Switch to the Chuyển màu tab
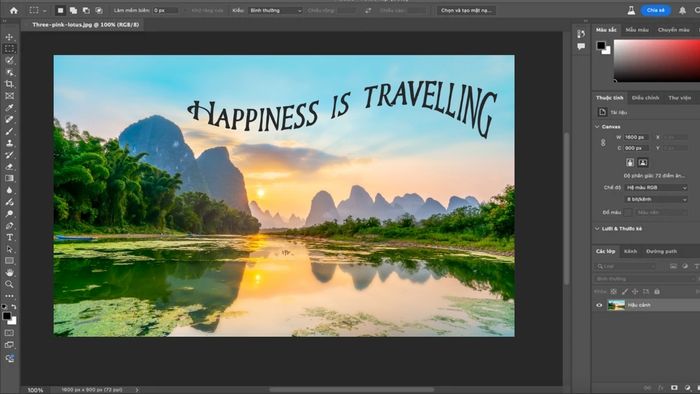Screen dimensions: 700x394 674,30
